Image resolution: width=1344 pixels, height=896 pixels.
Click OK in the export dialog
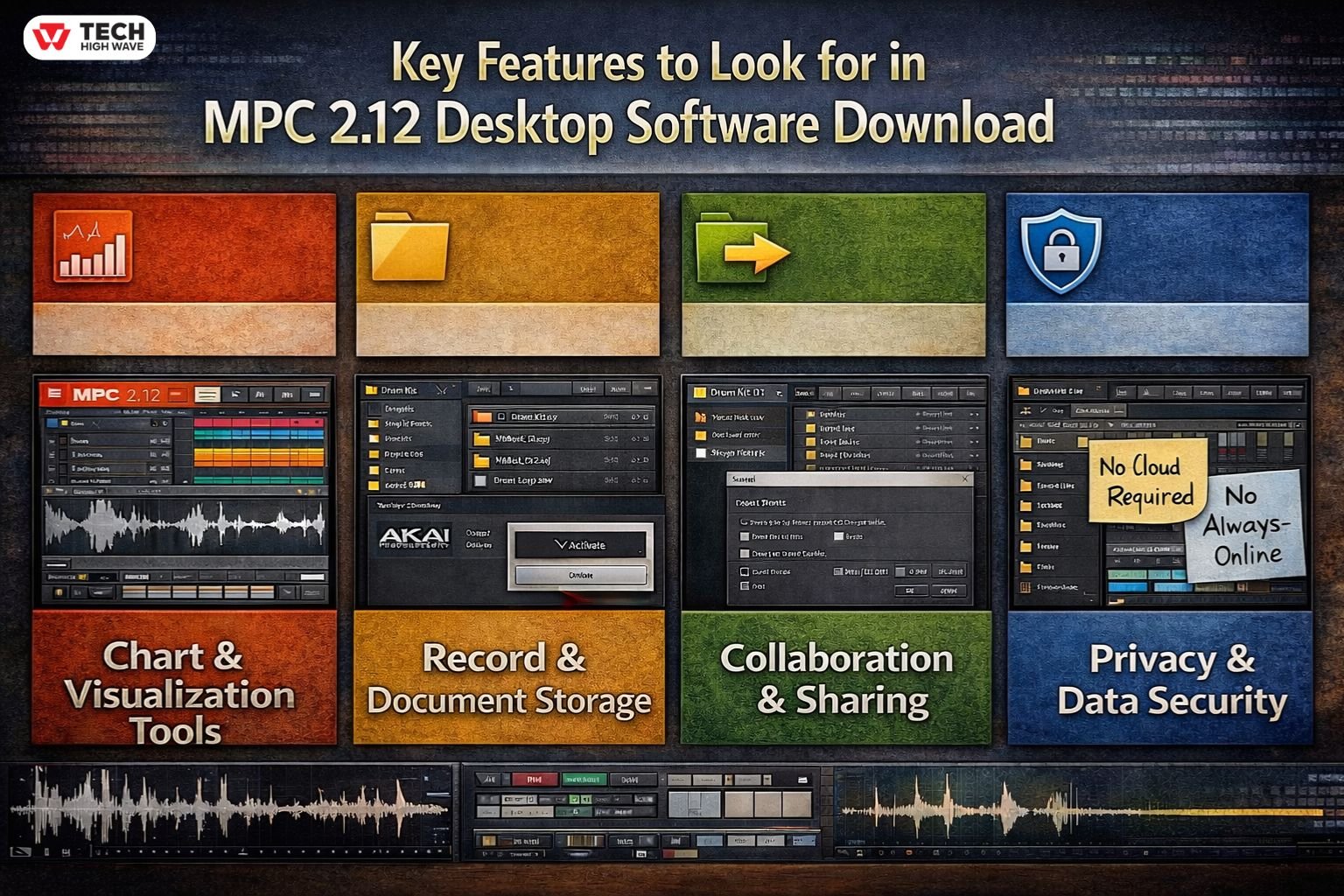[x=910, y=591]
